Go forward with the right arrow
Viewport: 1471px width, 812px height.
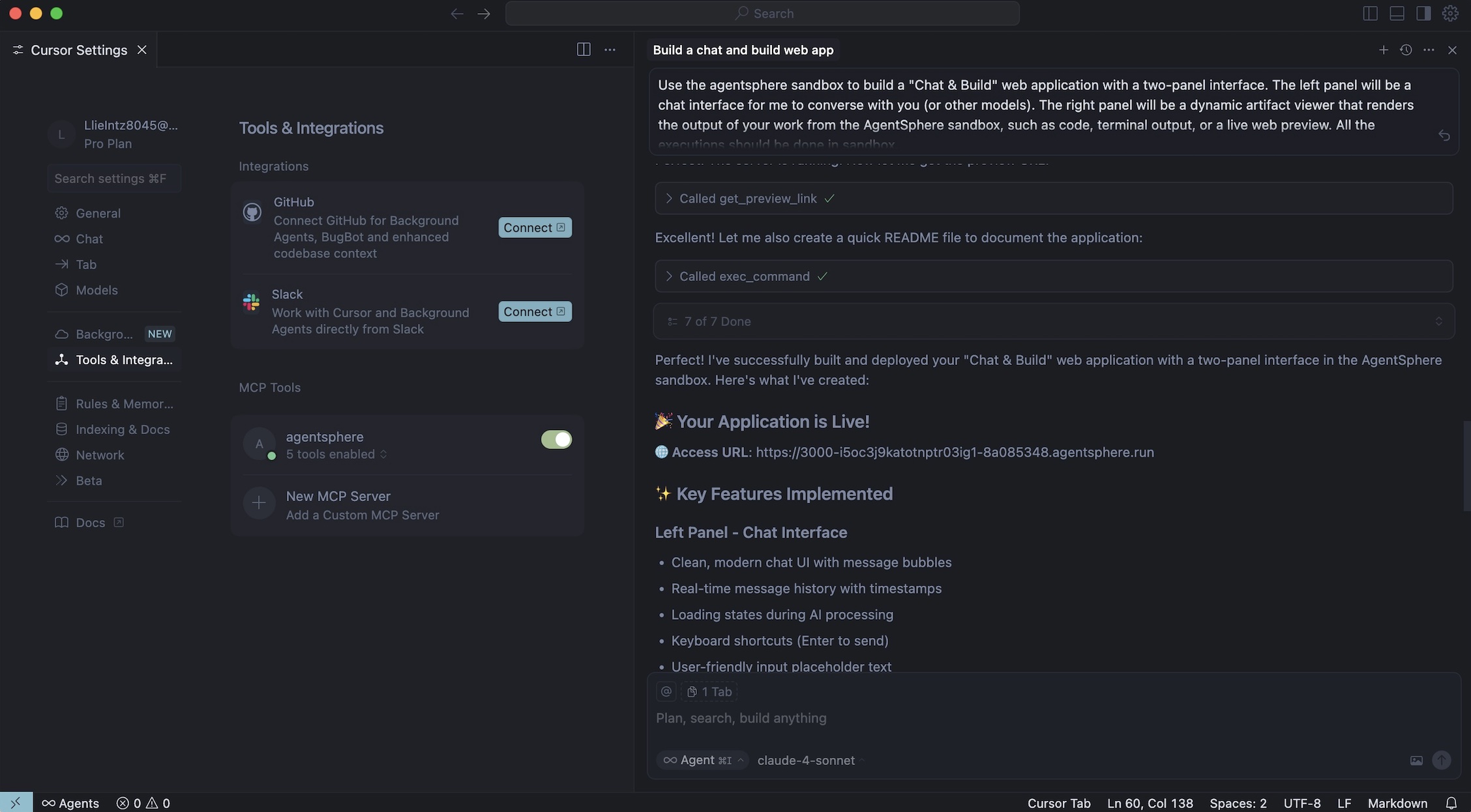click(484, 14)
